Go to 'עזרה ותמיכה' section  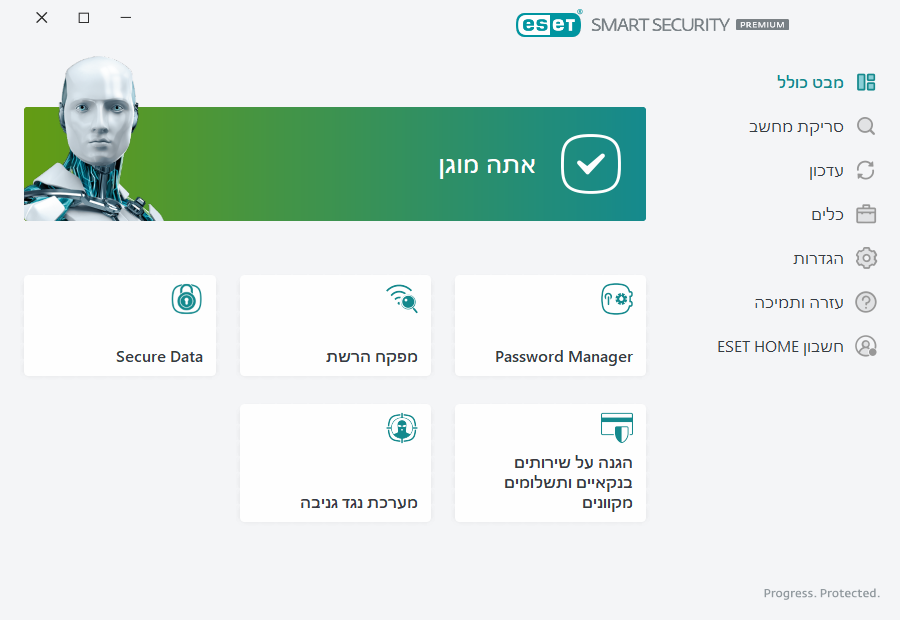800,302
